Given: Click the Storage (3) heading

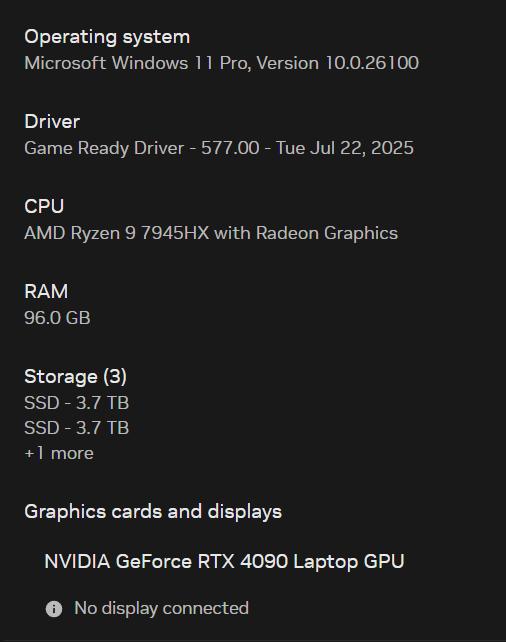Looking at the screenshot, I should (x=76, y=377).
